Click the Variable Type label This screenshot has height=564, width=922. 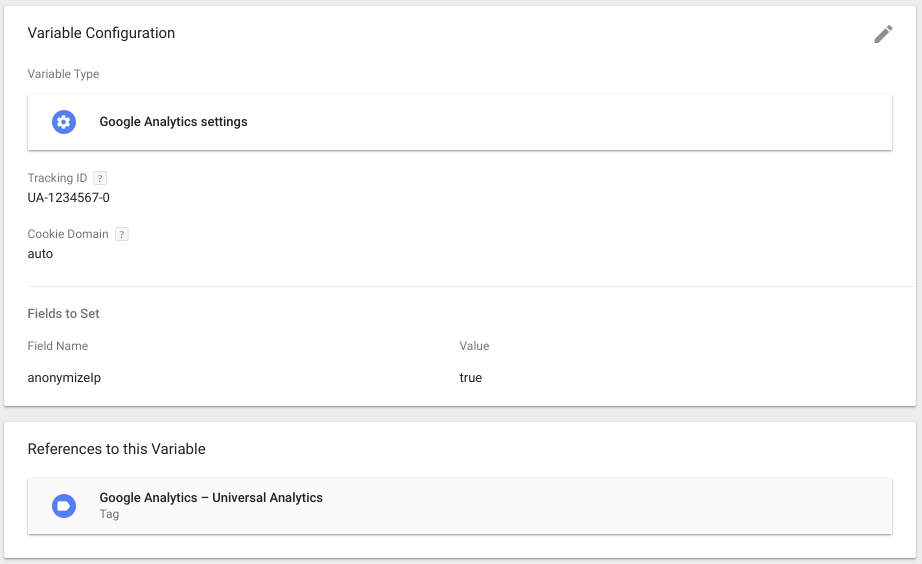click(64, 74)
